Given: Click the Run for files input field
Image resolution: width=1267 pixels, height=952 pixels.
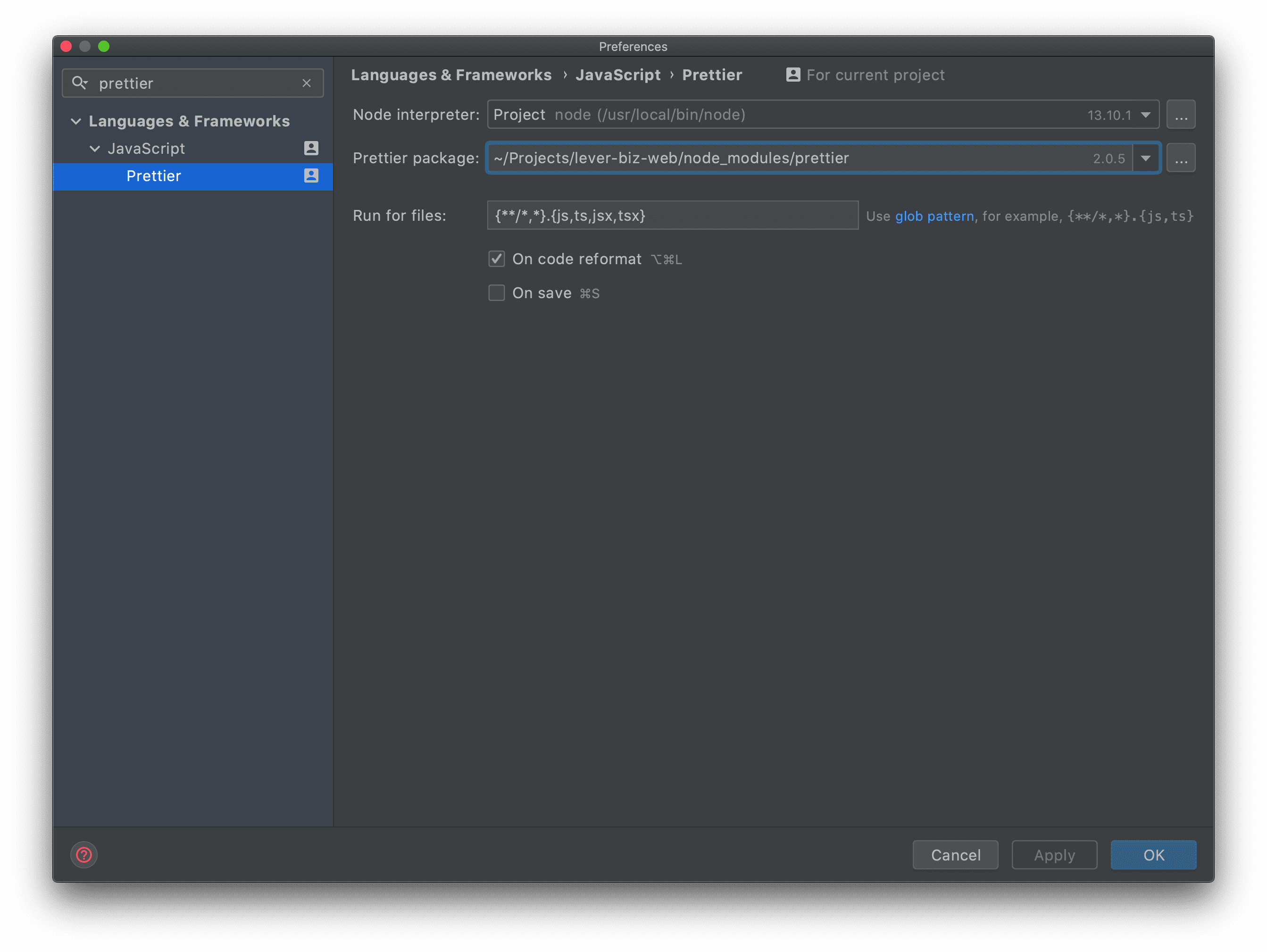Looking at the screenshot, I should (x=672, y=216).
